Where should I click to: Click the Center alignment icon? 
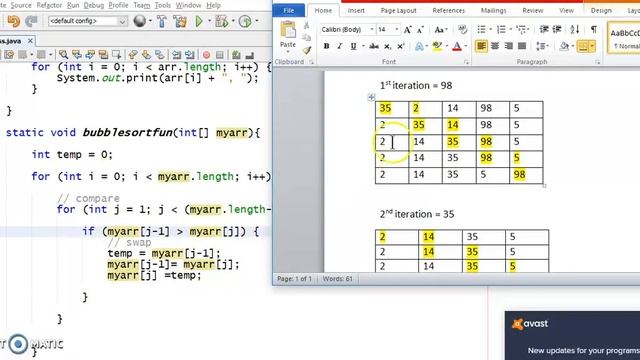pos(495,46)
